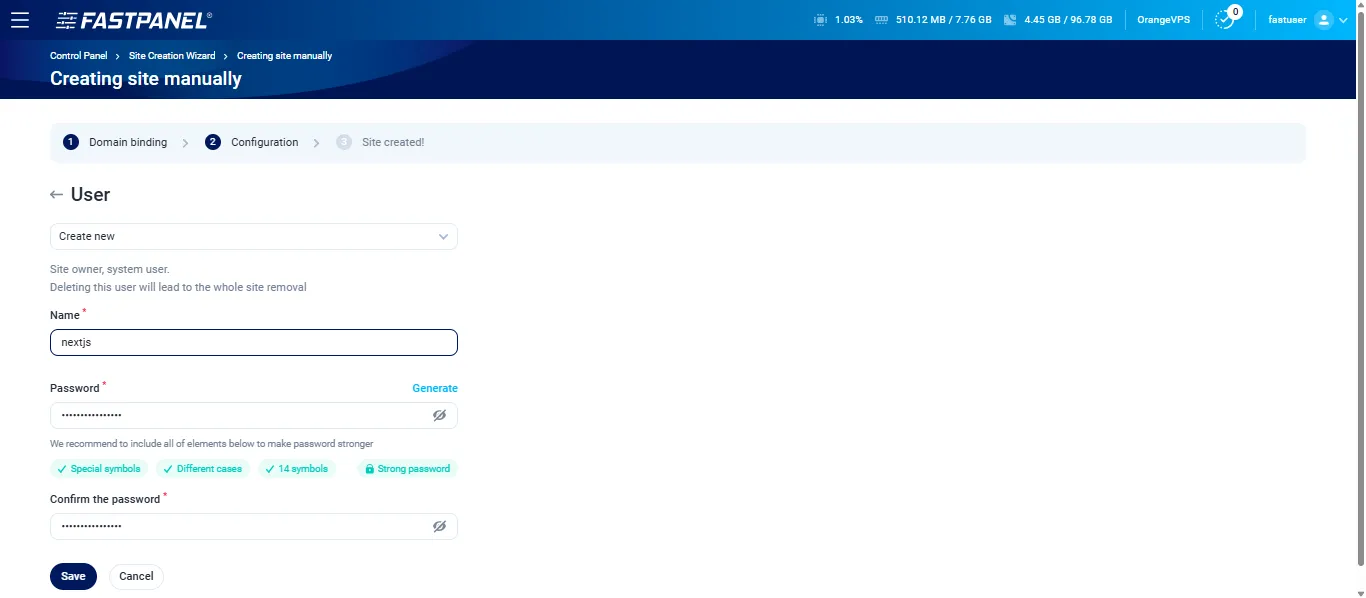Open the notifications icon with zero badge

1224,19
